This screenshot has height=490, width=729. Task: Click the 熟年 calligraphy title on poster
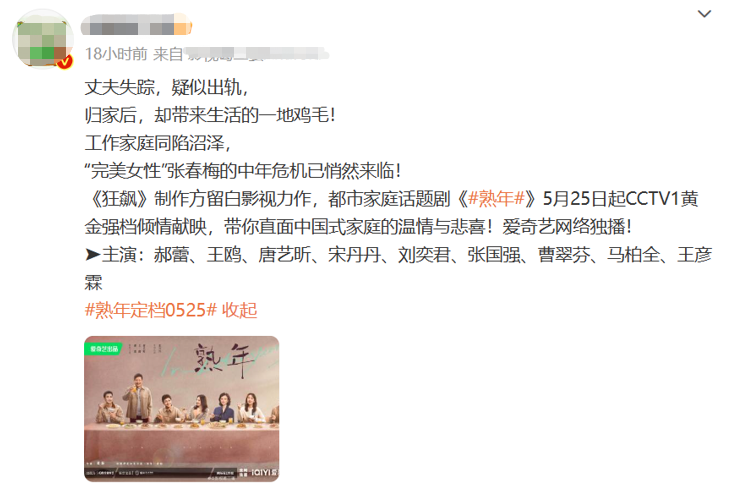pyautogui.click(x=225, y=361)
